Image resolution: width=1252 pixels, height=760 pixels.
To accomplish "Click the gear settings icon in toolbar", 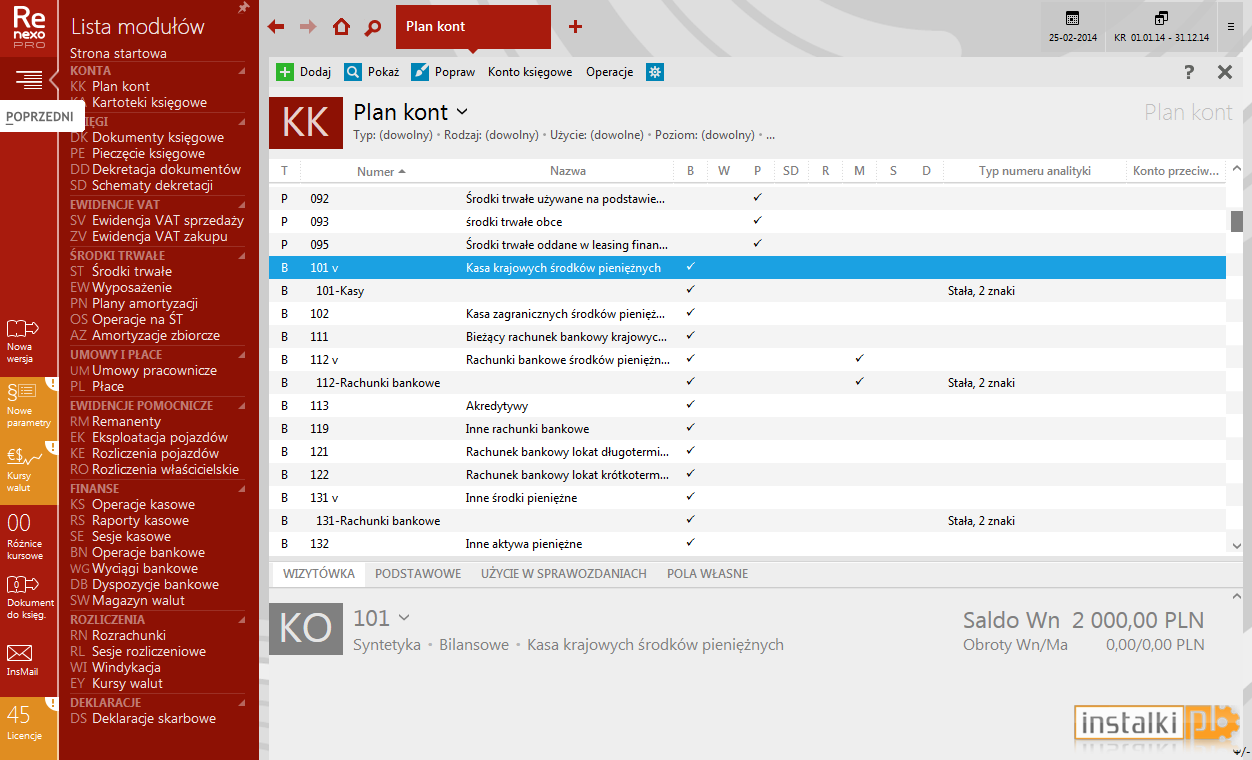I will tap(655, 72).
